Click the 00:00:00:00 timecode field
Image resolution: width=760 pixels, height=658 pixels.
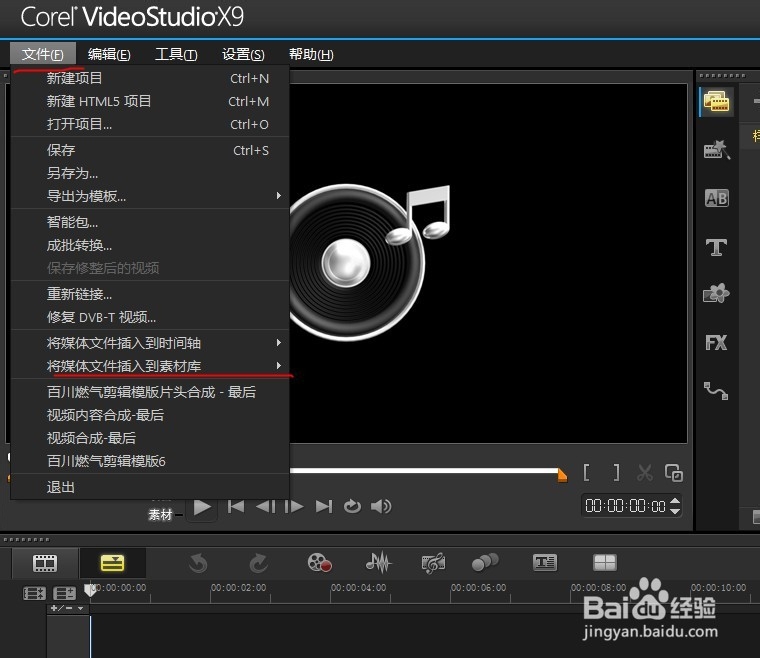click(x=625, y=506)
